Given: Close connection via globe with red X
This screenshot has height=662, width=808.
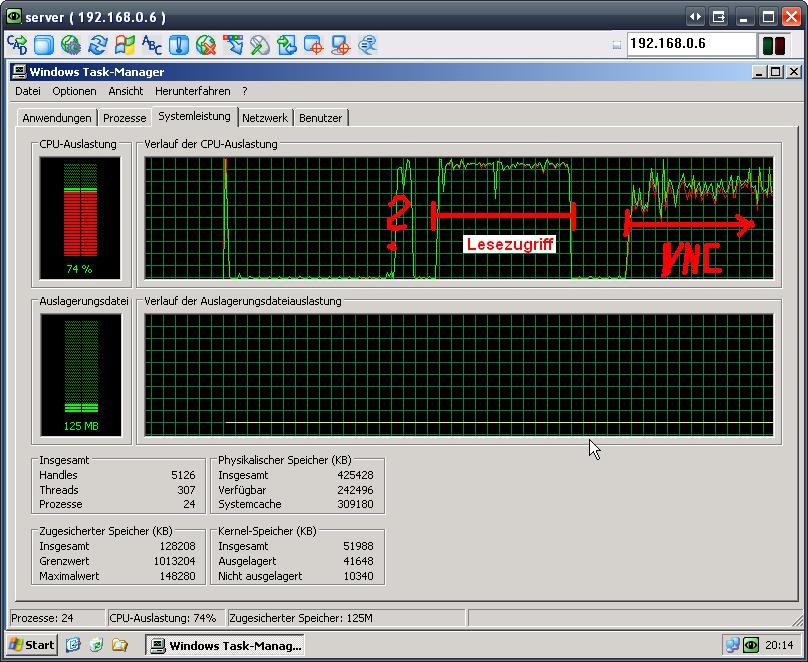Looking at the screenshot, I should click(x=206, y=45).
